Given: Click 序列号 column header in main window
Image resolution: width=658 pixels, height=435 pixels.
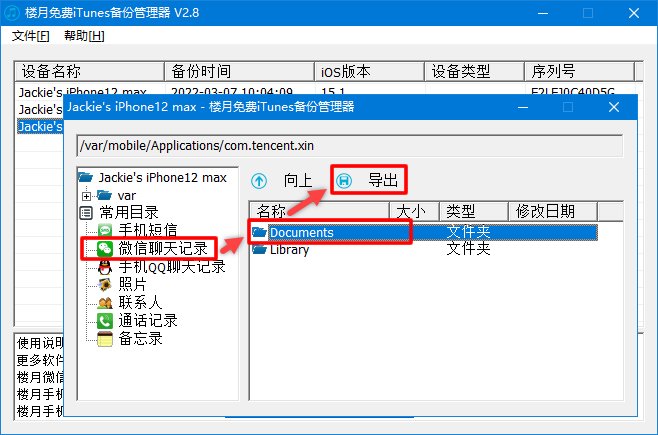Looking at the screenshot, I should pyautogui.click(x=580, y=71).
